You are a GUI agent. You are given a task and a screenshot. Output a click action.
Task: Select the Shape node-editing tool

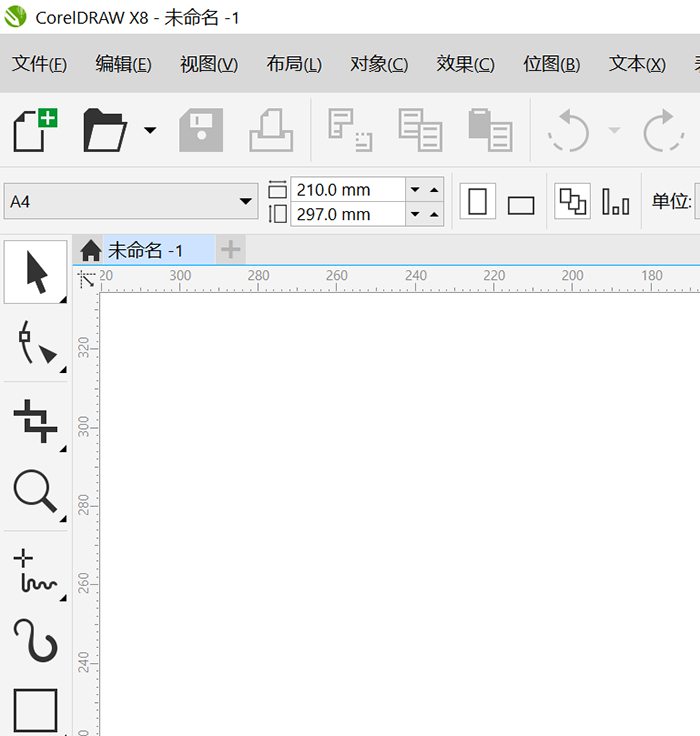(36, 343)
